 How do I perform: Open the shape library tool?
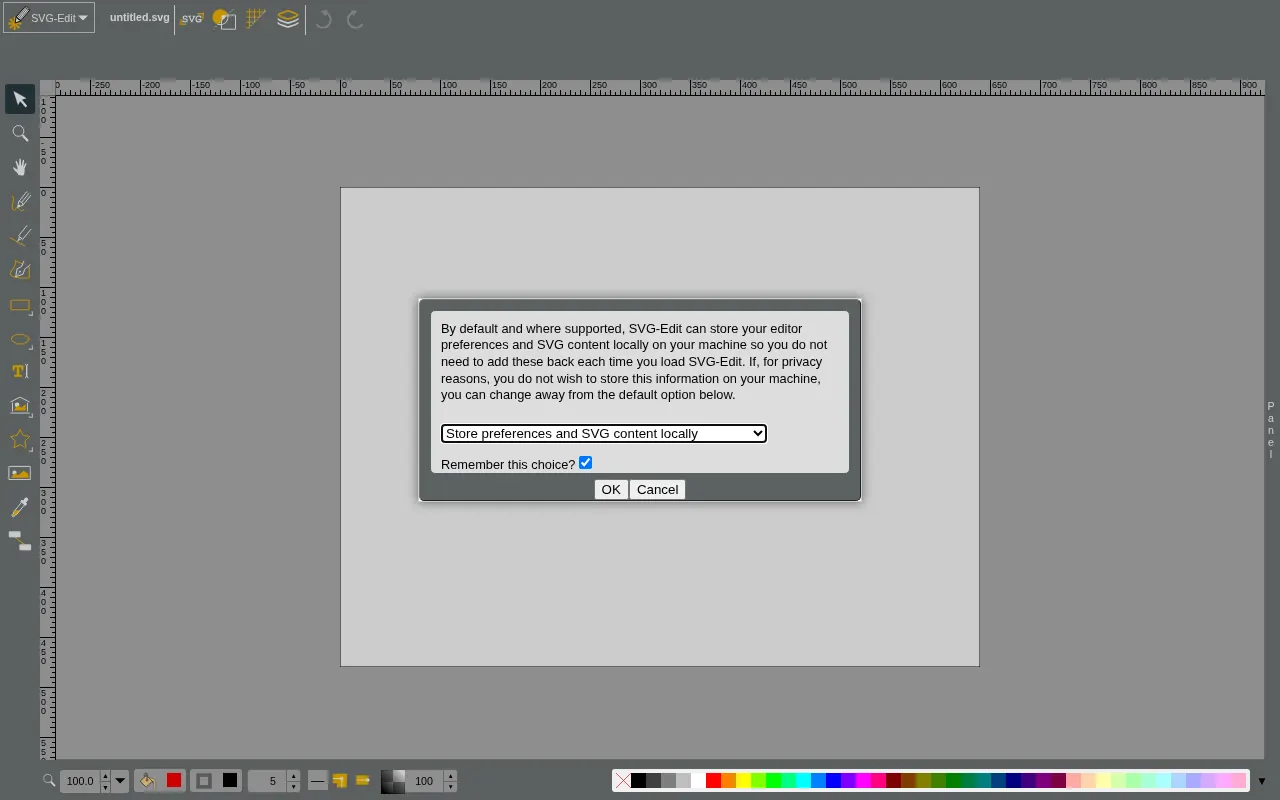click(20, 405)
